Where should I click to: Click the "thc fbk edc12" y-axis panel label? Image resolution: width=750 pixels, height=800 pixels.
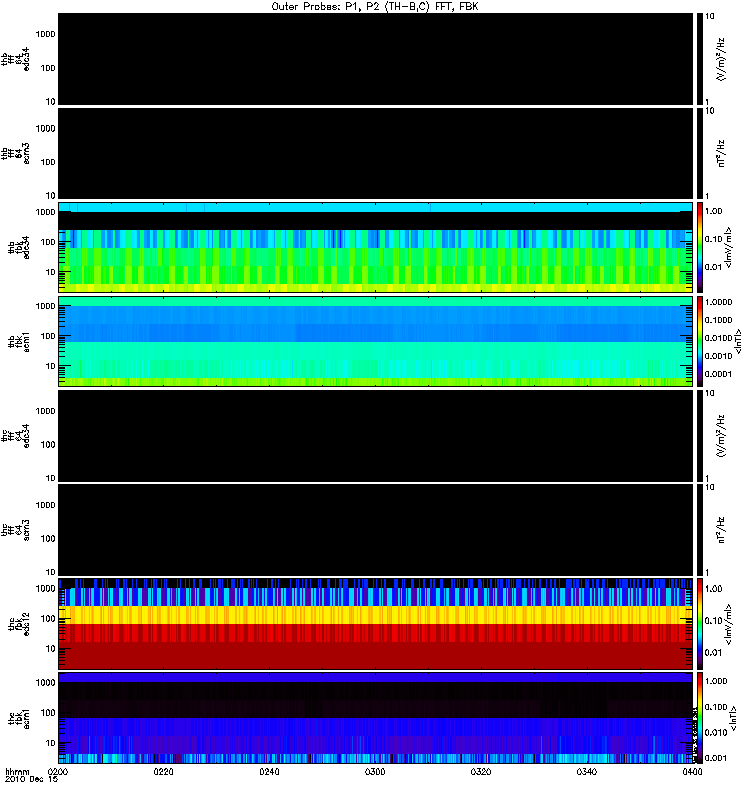pos(18,624)
